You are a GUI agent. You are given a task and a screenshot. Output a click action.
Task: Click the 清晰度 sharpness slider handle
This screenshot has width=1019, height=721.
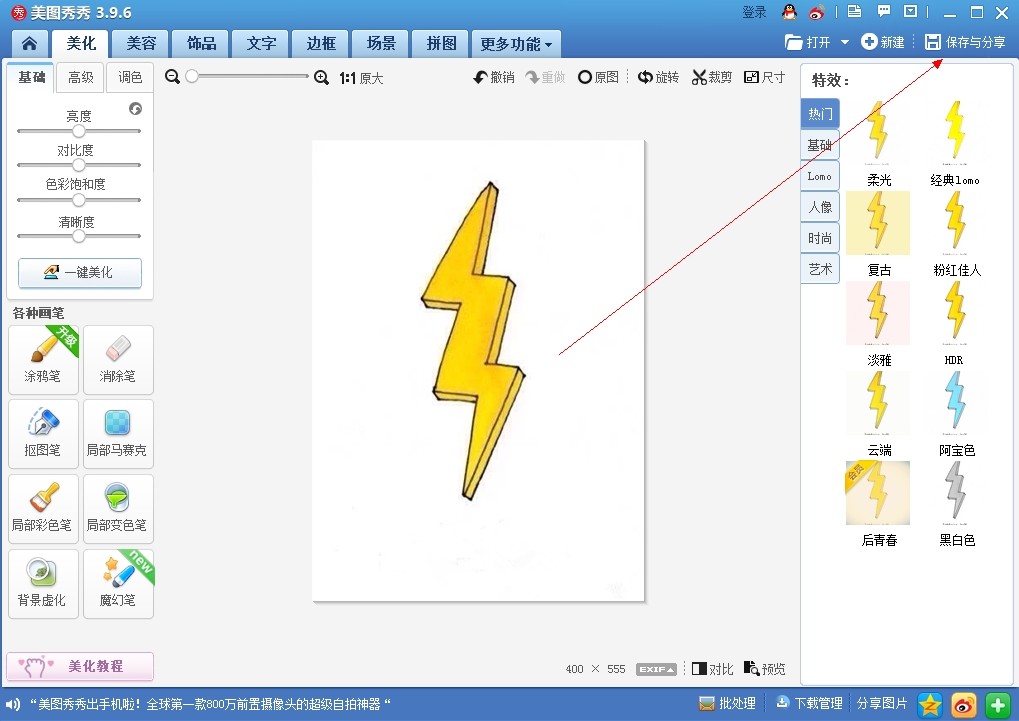79,236
